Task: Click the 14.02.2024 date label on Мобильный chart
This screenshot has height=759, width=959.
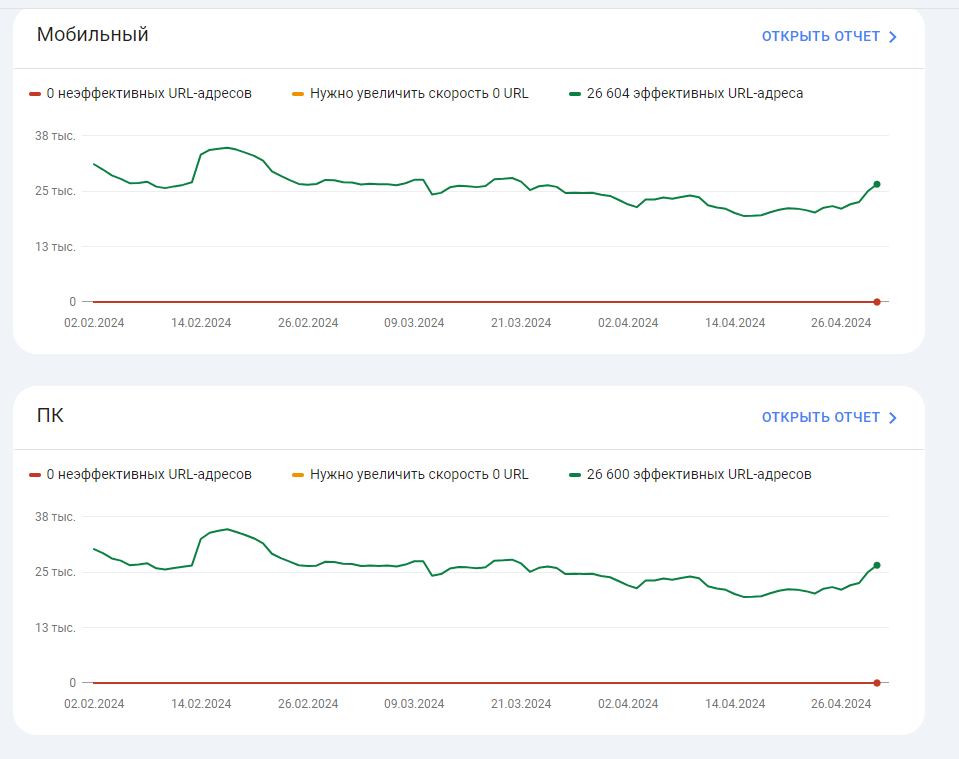Action: (x=201, y=323)
